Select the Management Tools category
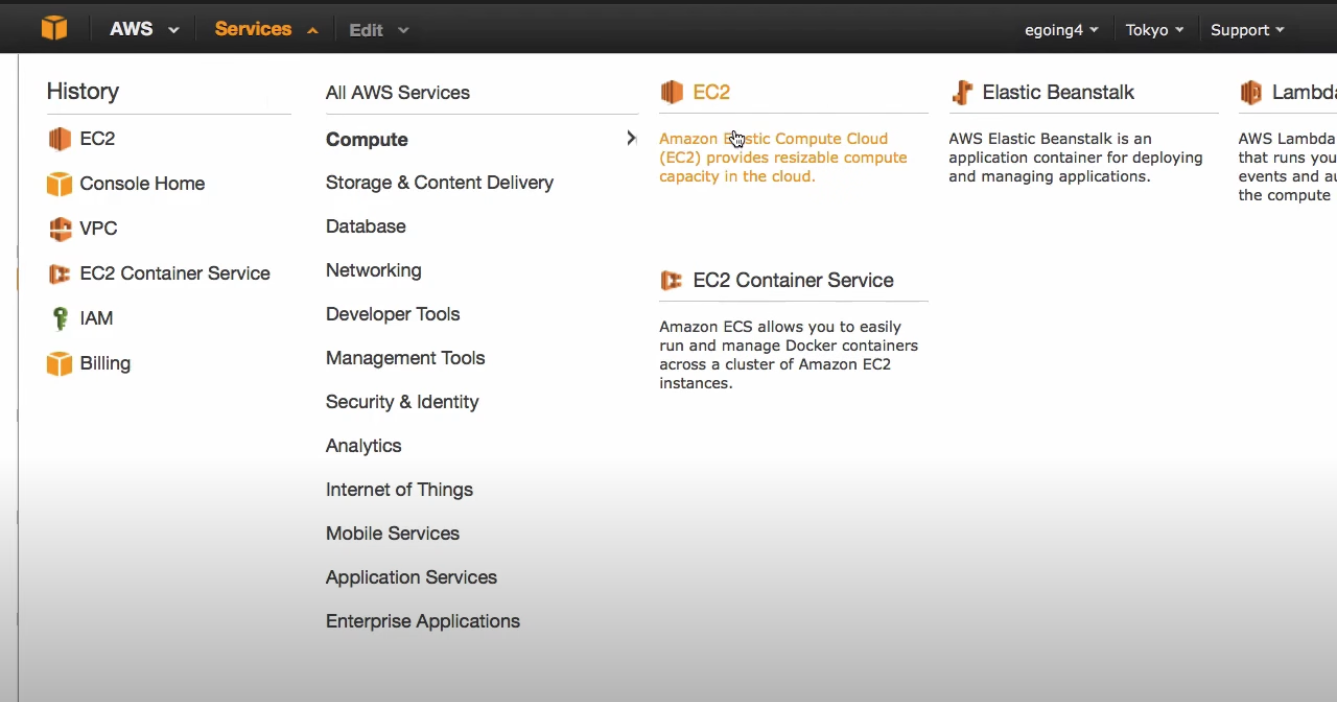 point(406,358)
